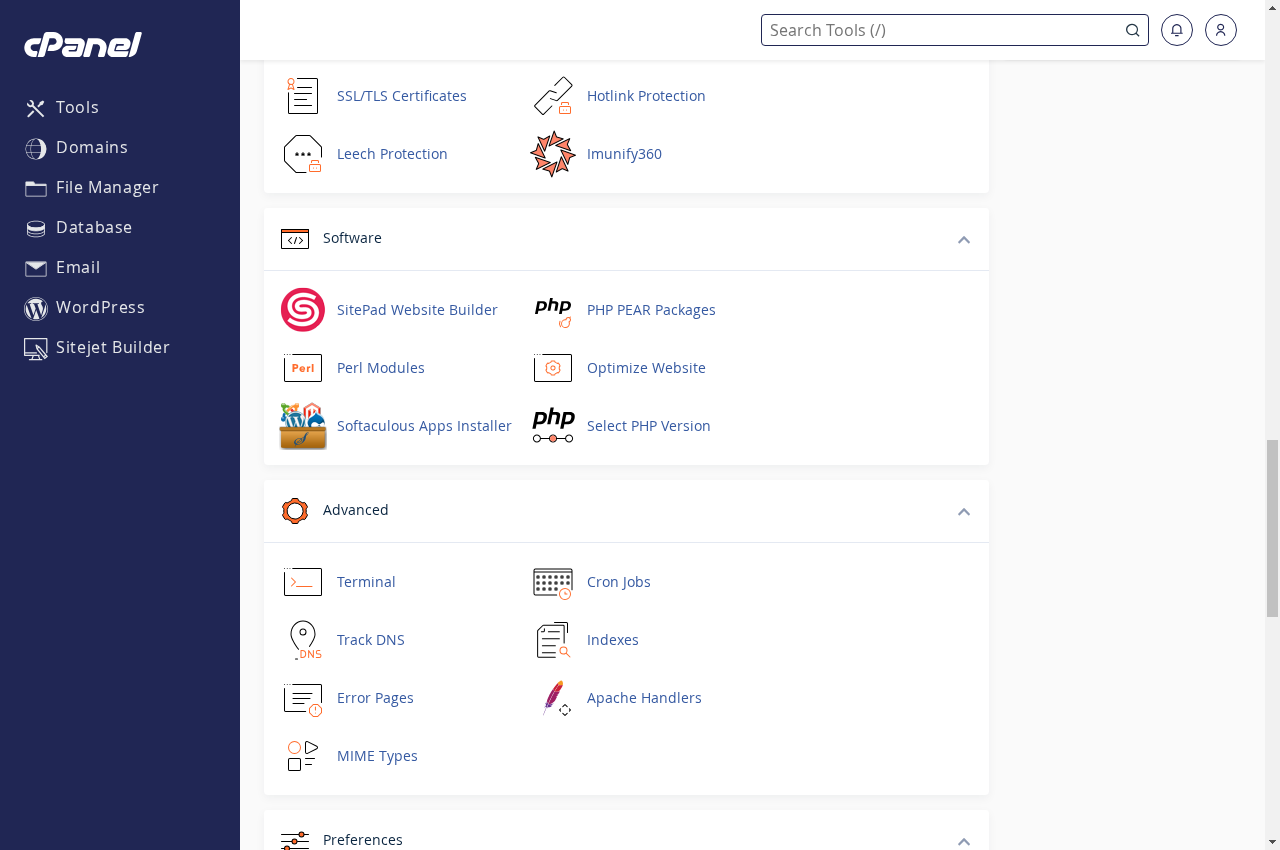Click the Select PHP Version icon
The height and width of the screenshot is (850, 1280).
pyautogui.click(x=553, y=426)
